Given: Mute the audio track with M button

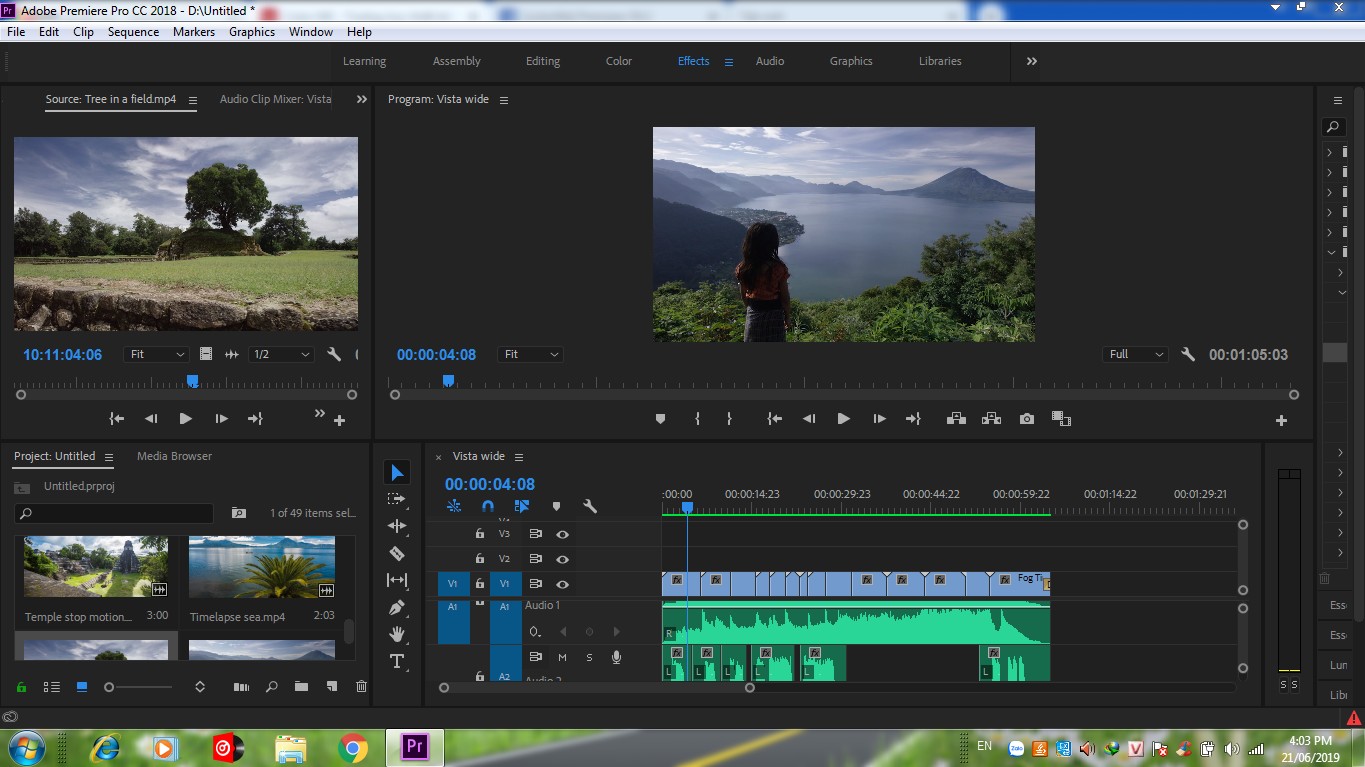Looking at the screenshot, I should click(562, 657).
